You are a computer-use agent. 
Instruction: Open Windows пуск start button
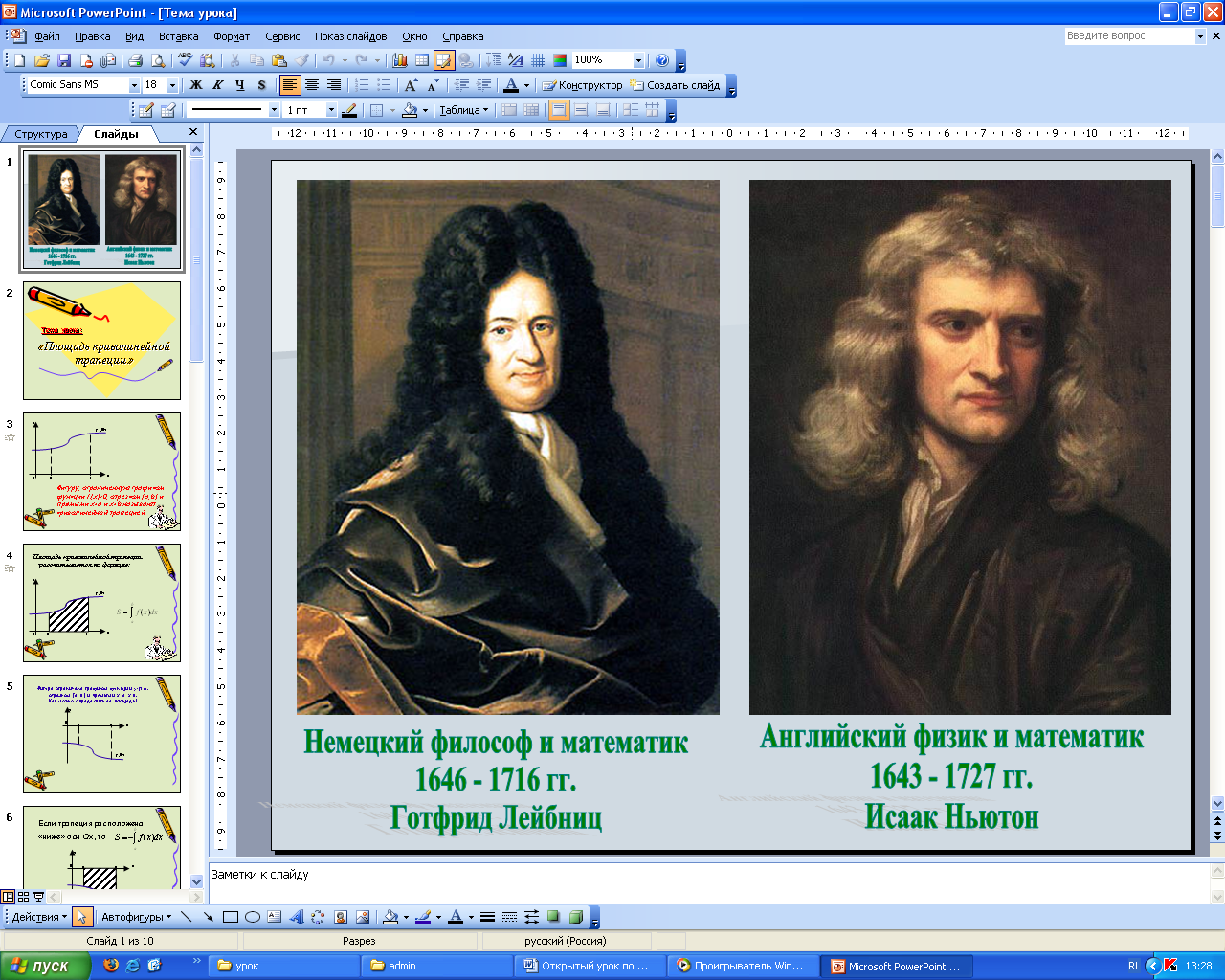pos(46,966)
